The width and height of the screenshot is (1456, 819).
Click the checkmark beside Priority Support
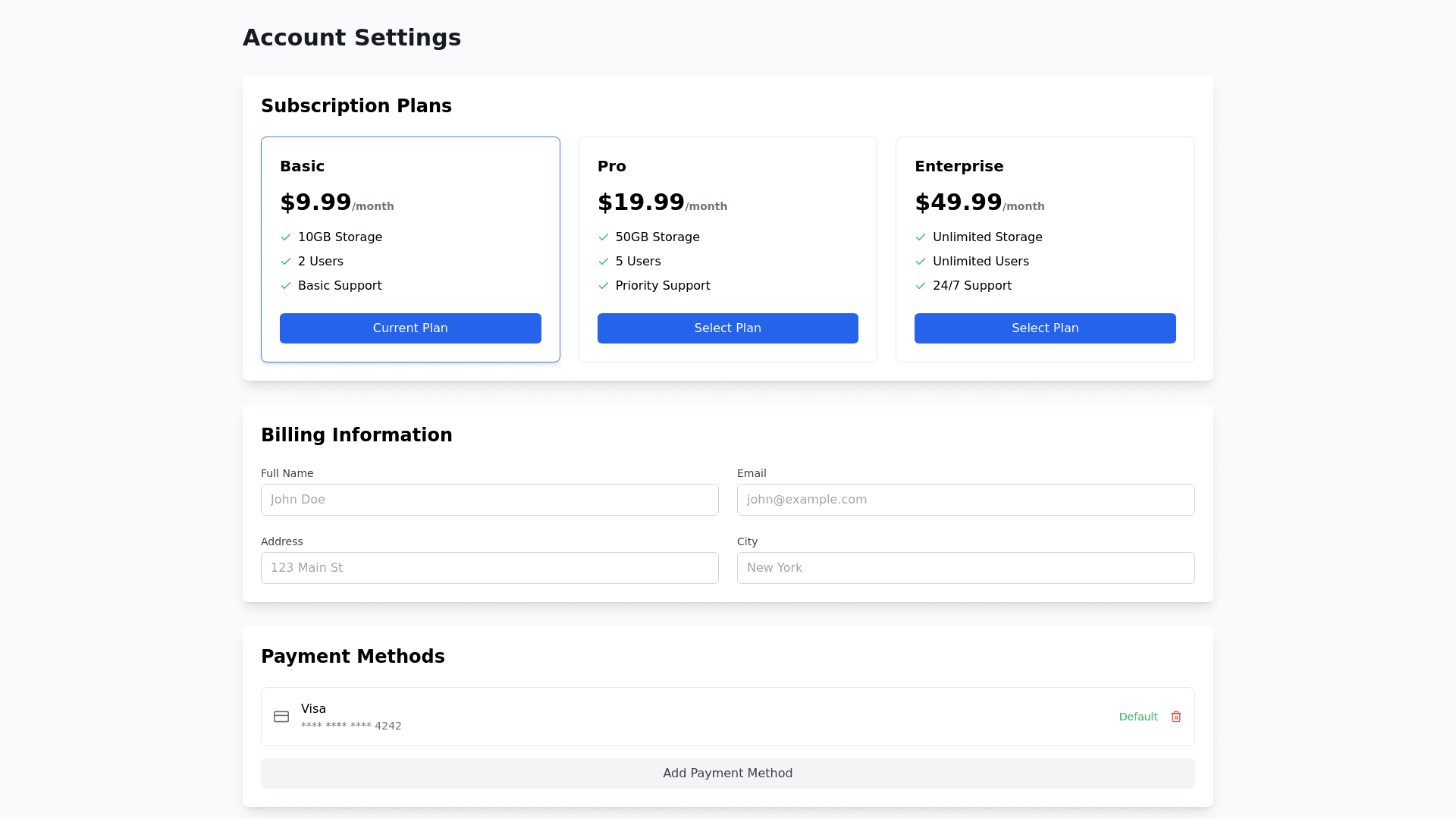click(604, 286)
